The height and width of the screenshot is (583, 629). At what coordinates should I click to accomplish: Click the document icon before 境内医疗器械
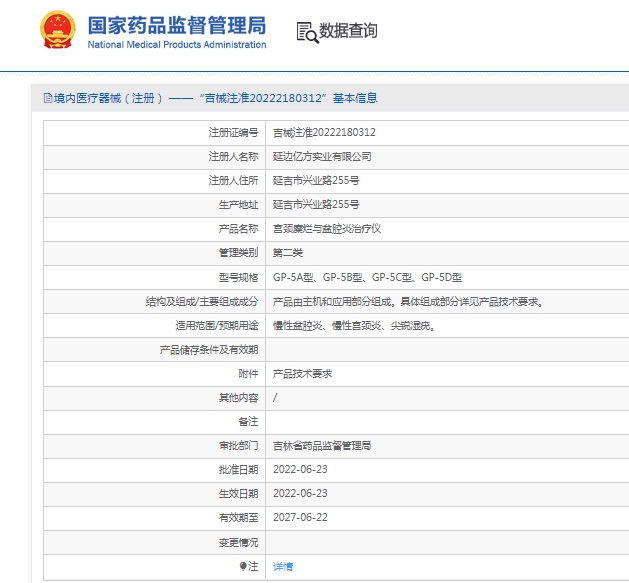pos(48,98)
